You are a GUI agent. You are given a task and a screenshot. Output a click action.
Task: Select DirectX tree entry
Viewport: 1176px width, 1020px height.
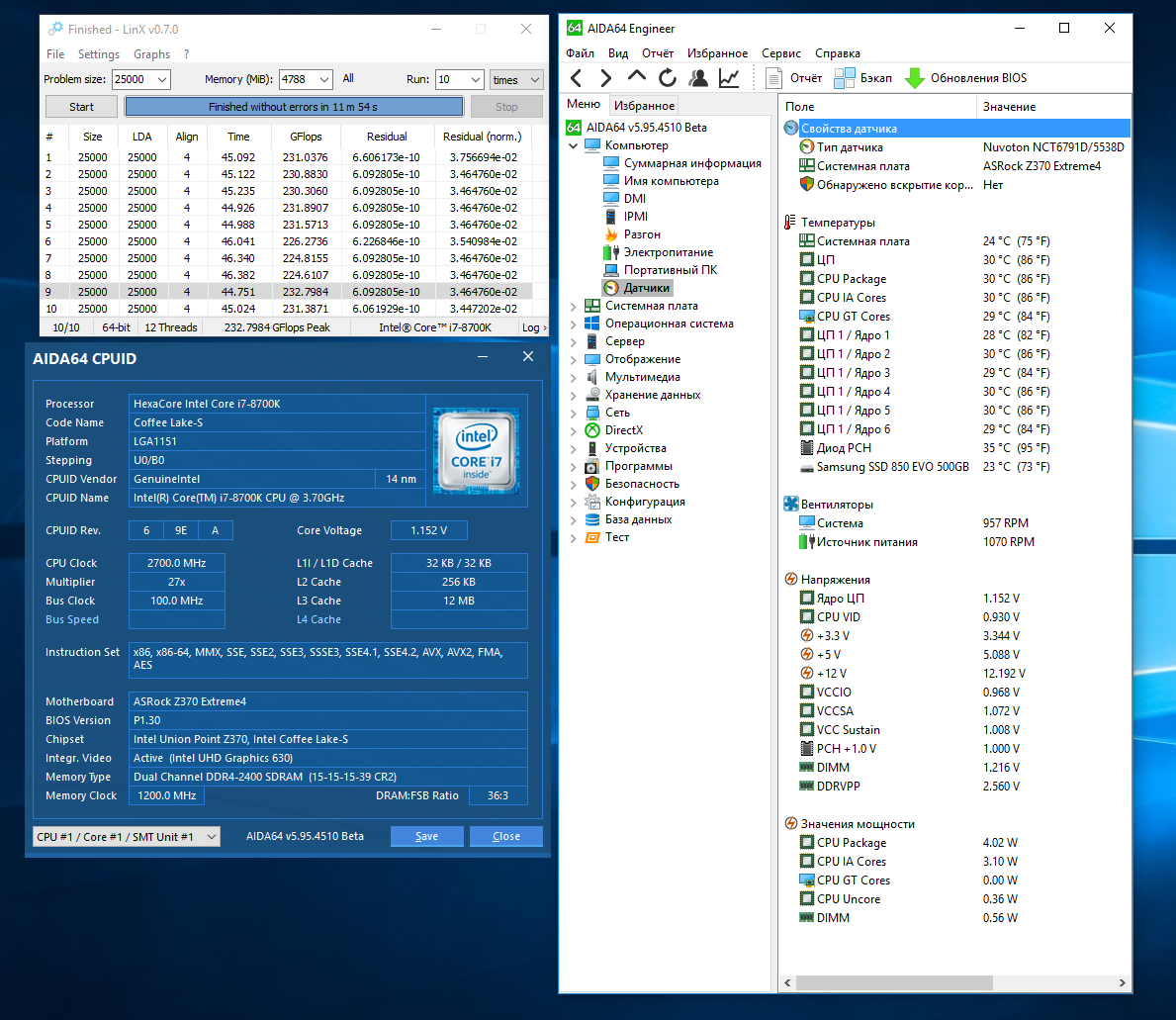(x=614, y=430)
